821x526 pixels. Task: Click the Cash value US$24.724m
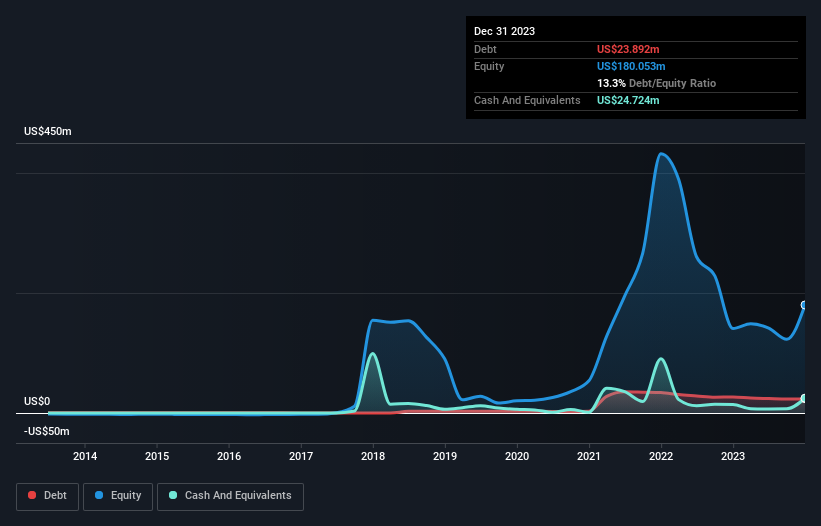(628, 100)
